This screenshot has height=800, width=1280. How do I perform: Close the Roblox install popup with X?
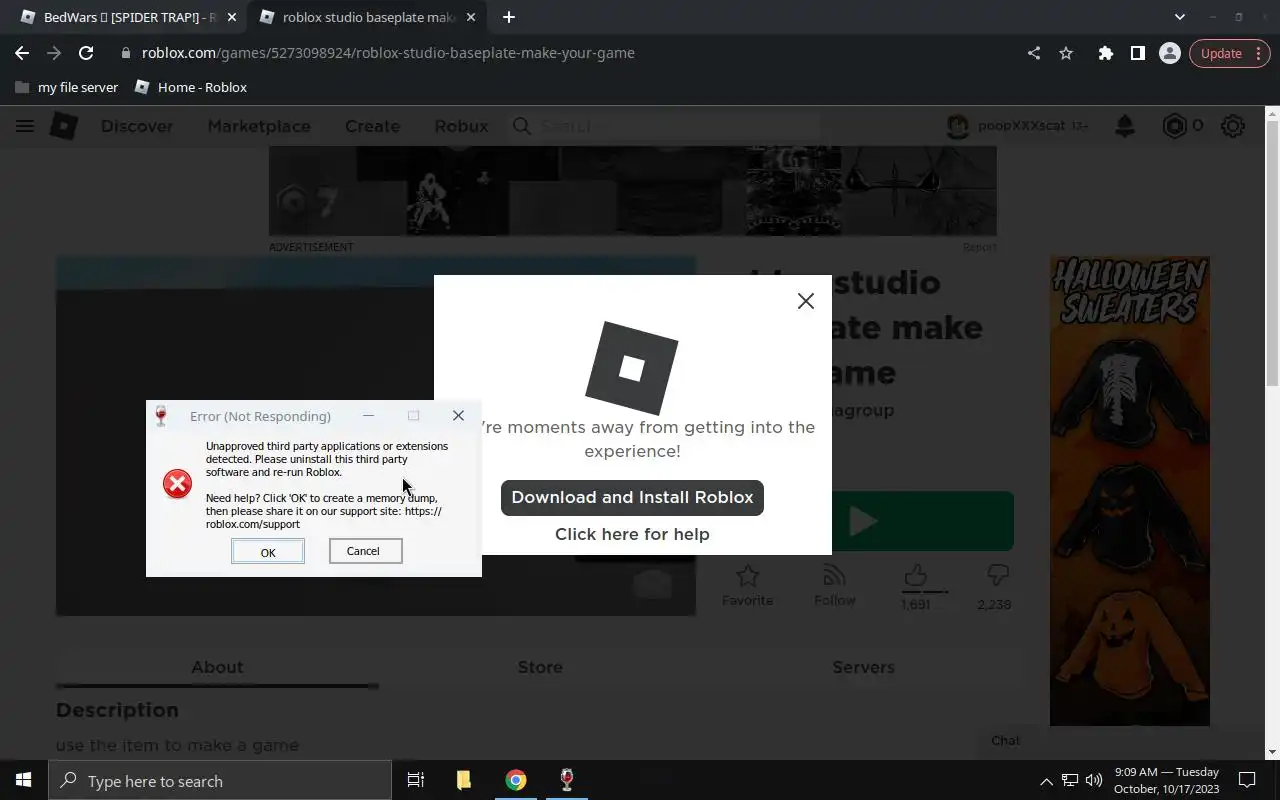coord(805,301)
